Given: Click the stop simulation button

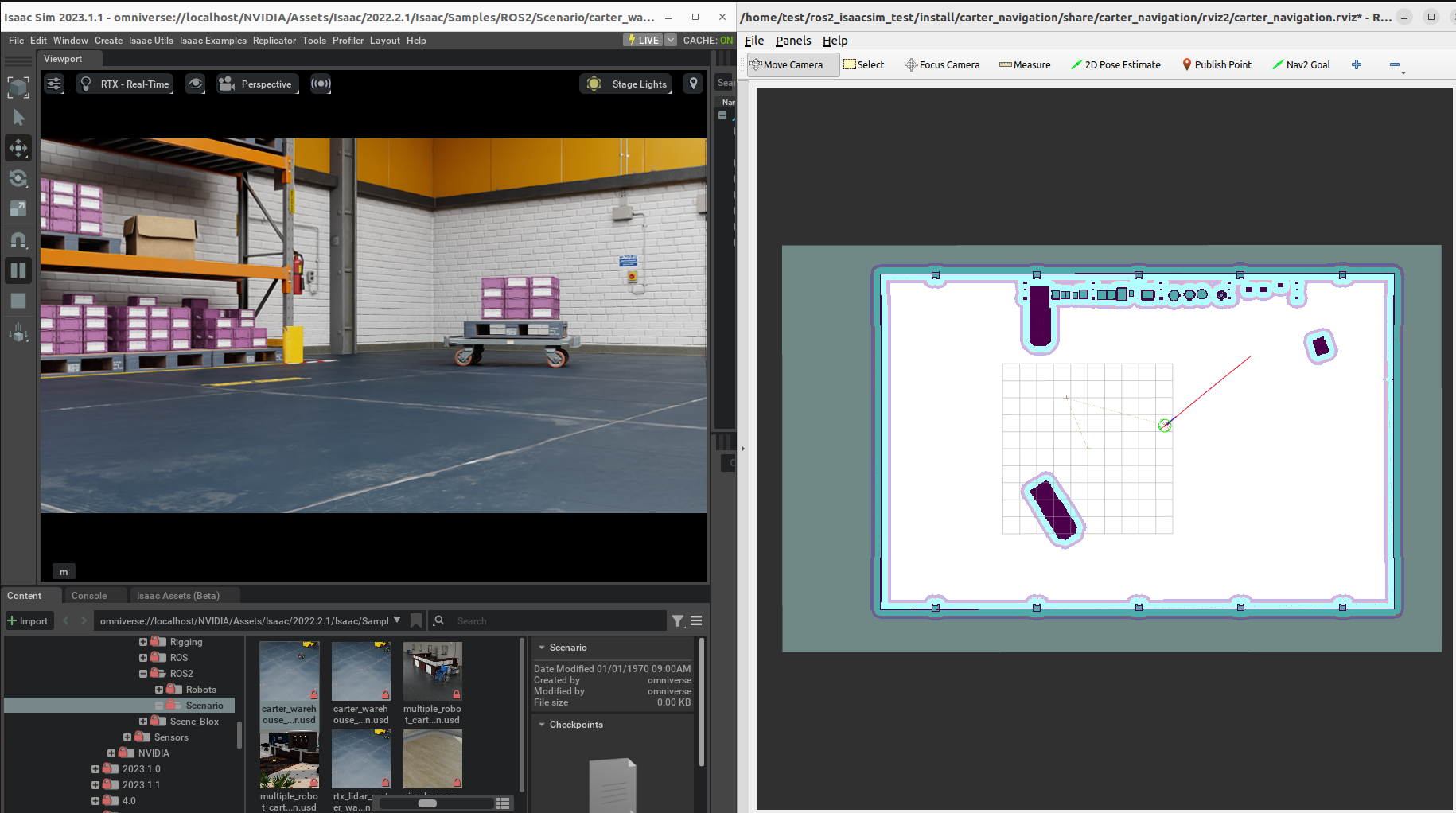Looking at the screenshot, I should coord(18,301).
